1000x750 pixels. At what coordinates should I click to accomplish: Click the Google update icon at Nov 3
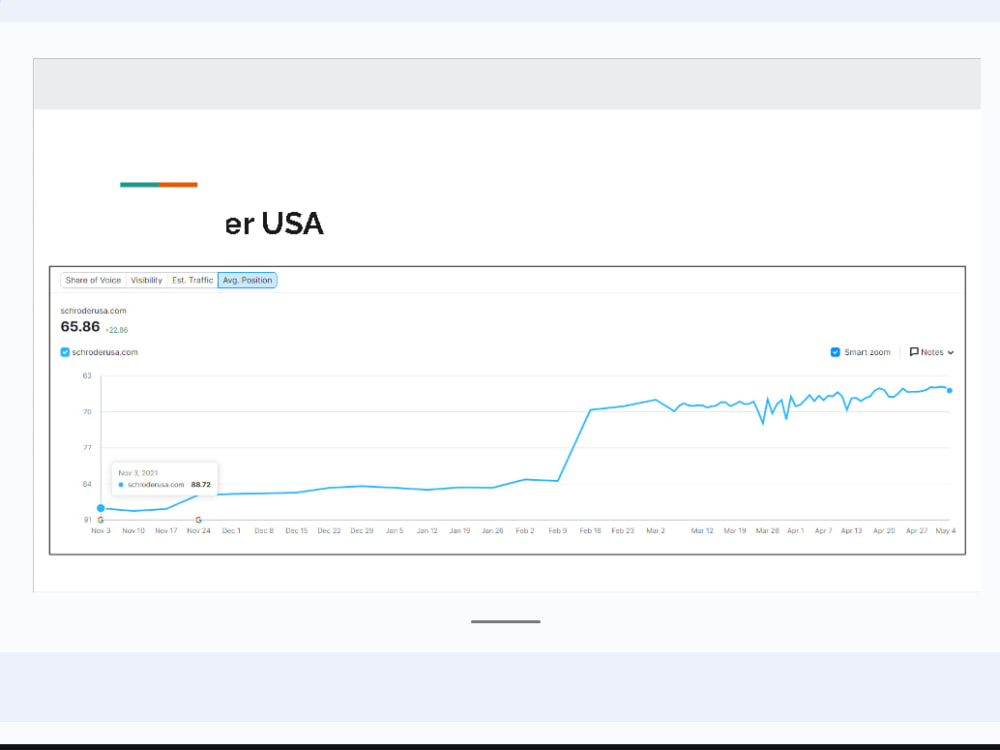tap(101, 520)
